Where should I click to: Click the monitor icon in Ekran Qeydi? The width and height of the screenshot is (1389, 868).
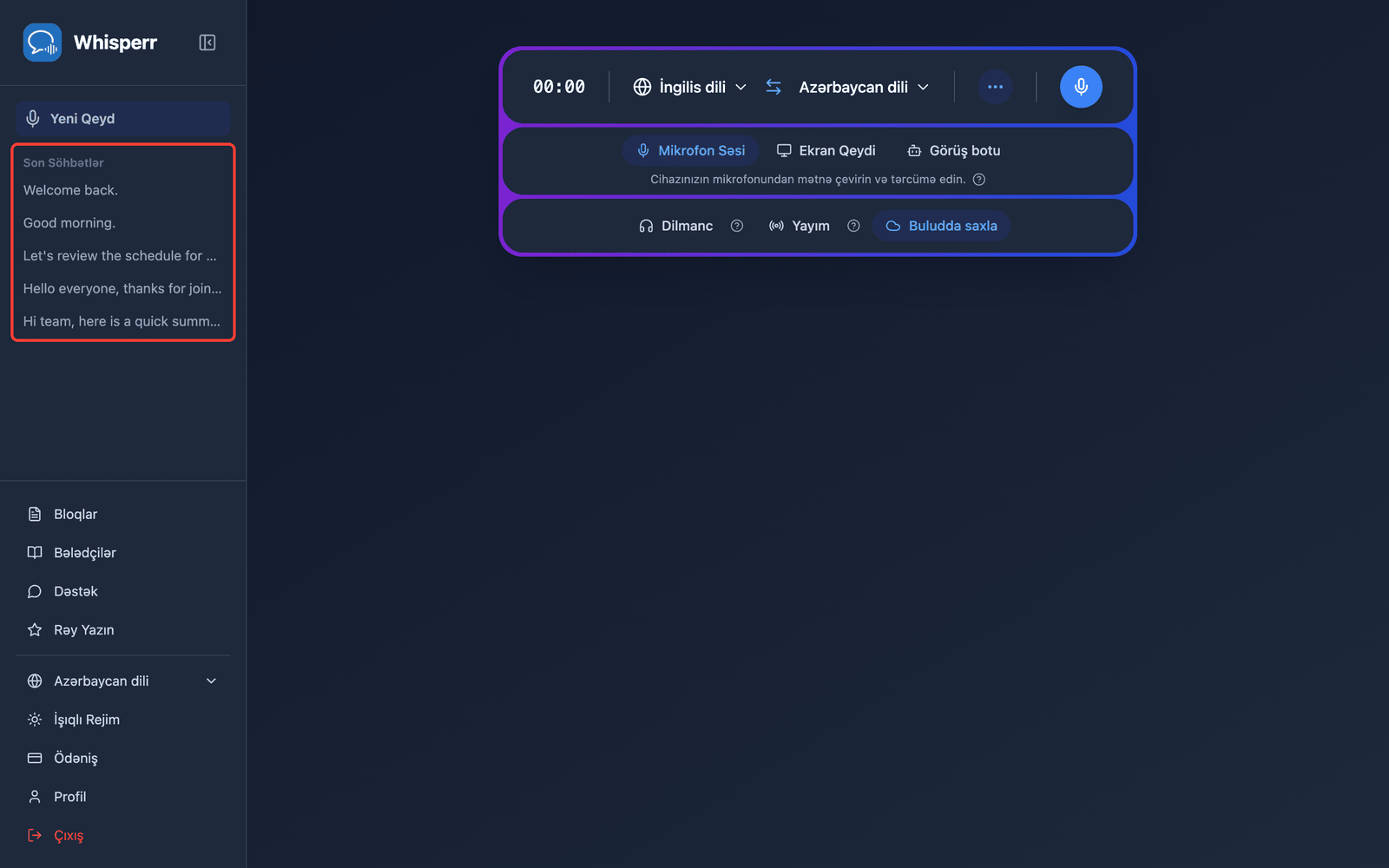coord(784,150)
